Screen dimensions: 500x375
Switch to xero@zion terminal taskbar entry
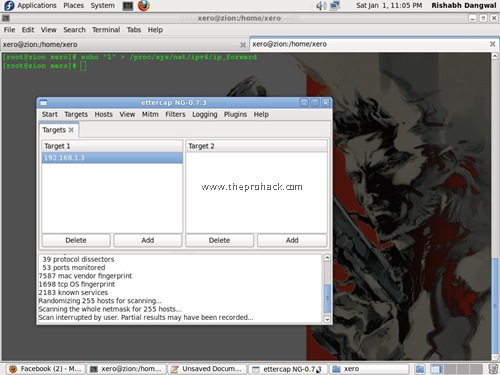point(127,369)
